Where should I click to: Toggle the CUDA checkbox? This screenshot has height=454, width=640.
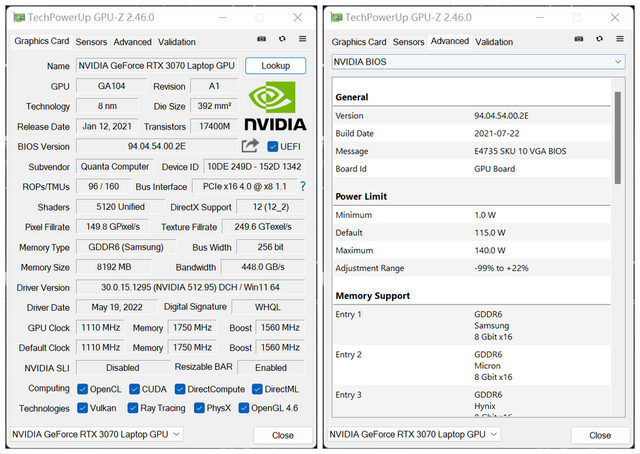click(x=135, y=388)
